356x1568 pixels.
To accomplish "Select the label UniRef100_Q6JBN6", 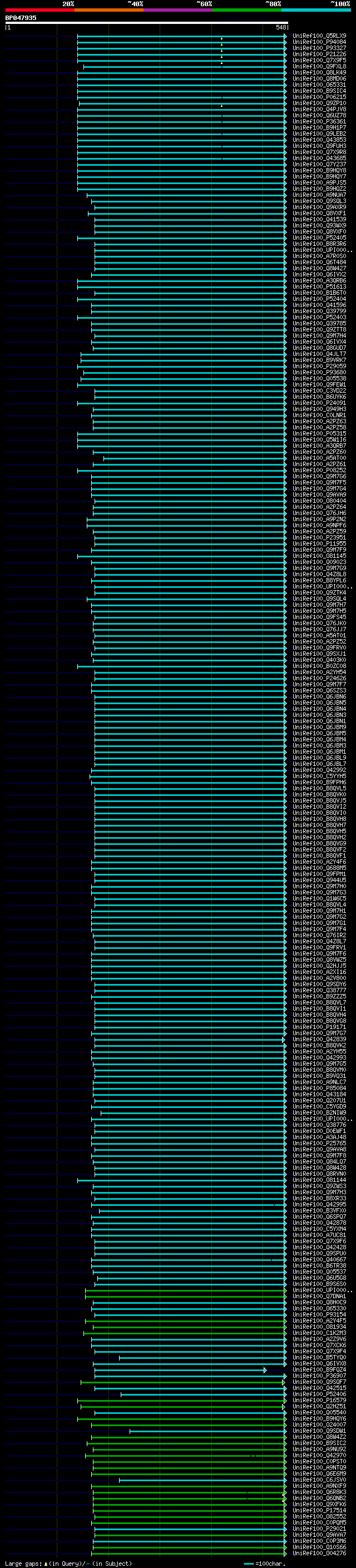I will point(319,697).
